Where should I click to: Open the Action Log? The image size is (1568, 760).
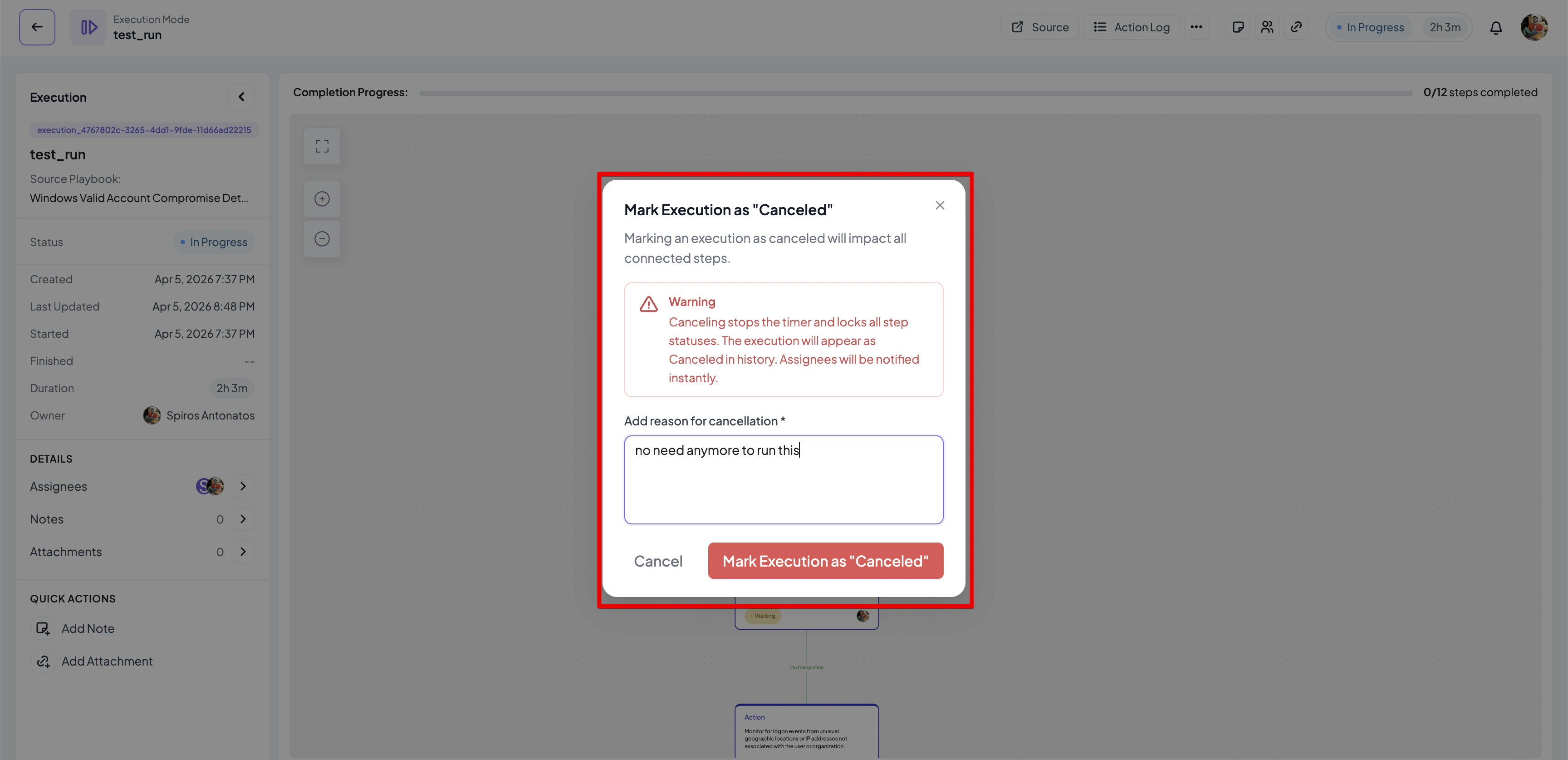[x=1132, y=27]
